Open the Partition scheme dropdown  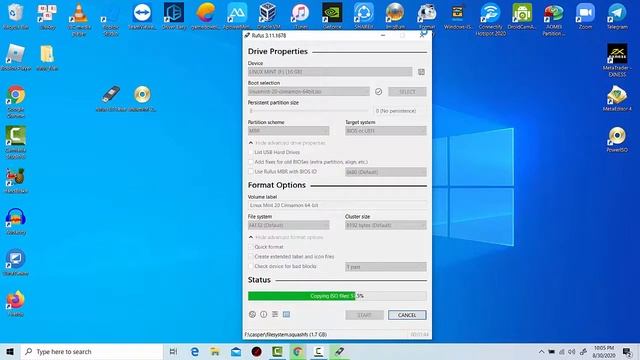289,131
